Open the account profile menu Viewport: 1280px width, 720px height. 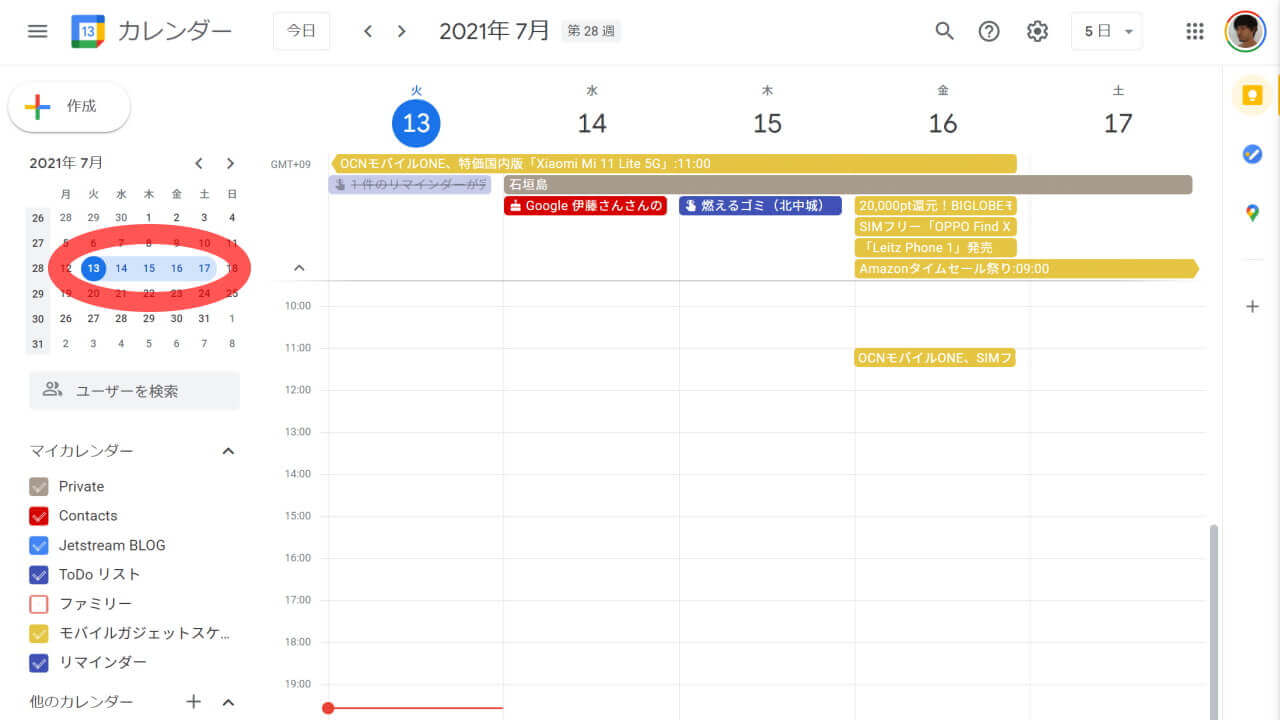pyautogui.click(x=1244, y=31)
